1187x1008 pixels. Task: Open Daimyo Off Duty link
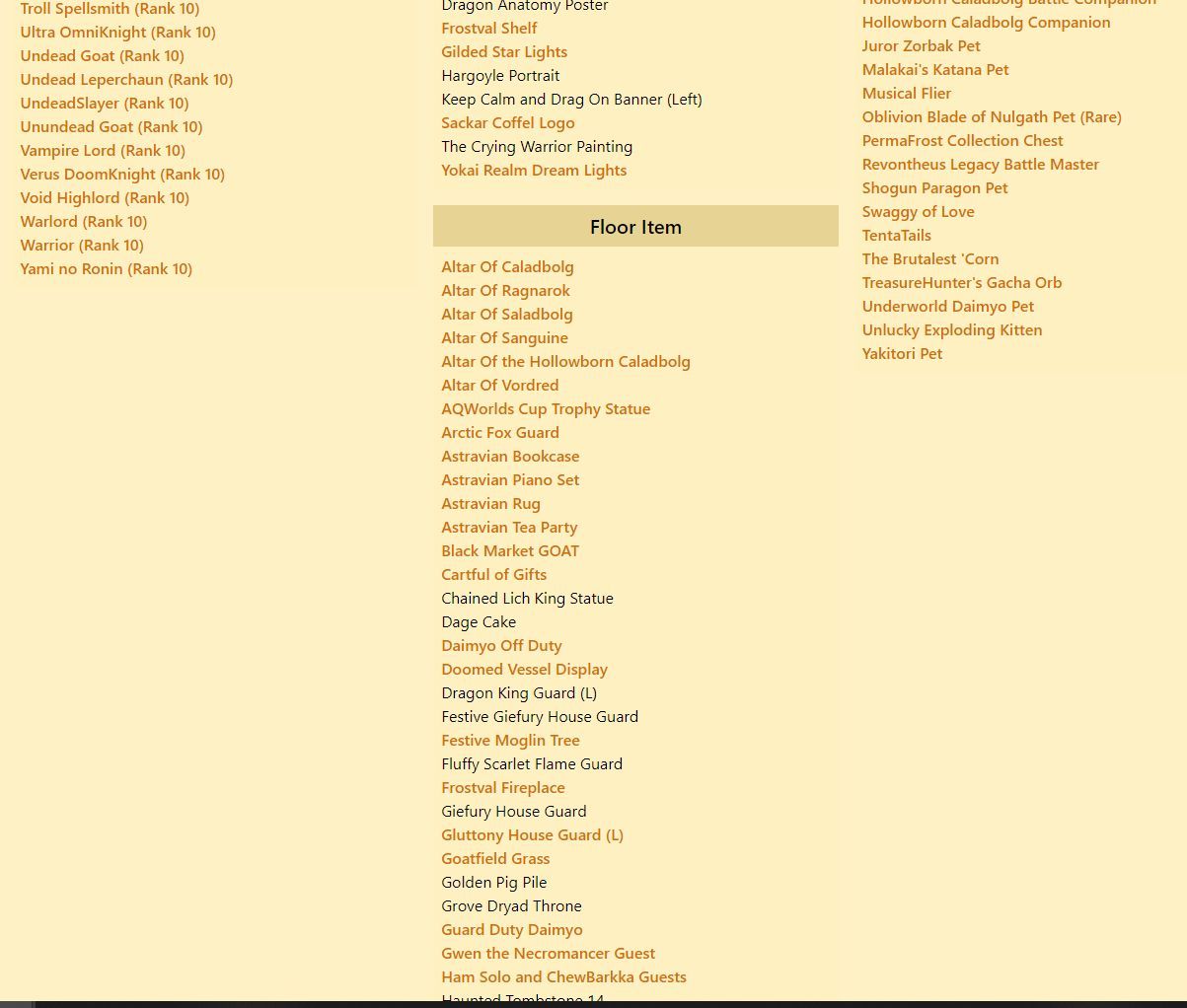coord(501,645)
